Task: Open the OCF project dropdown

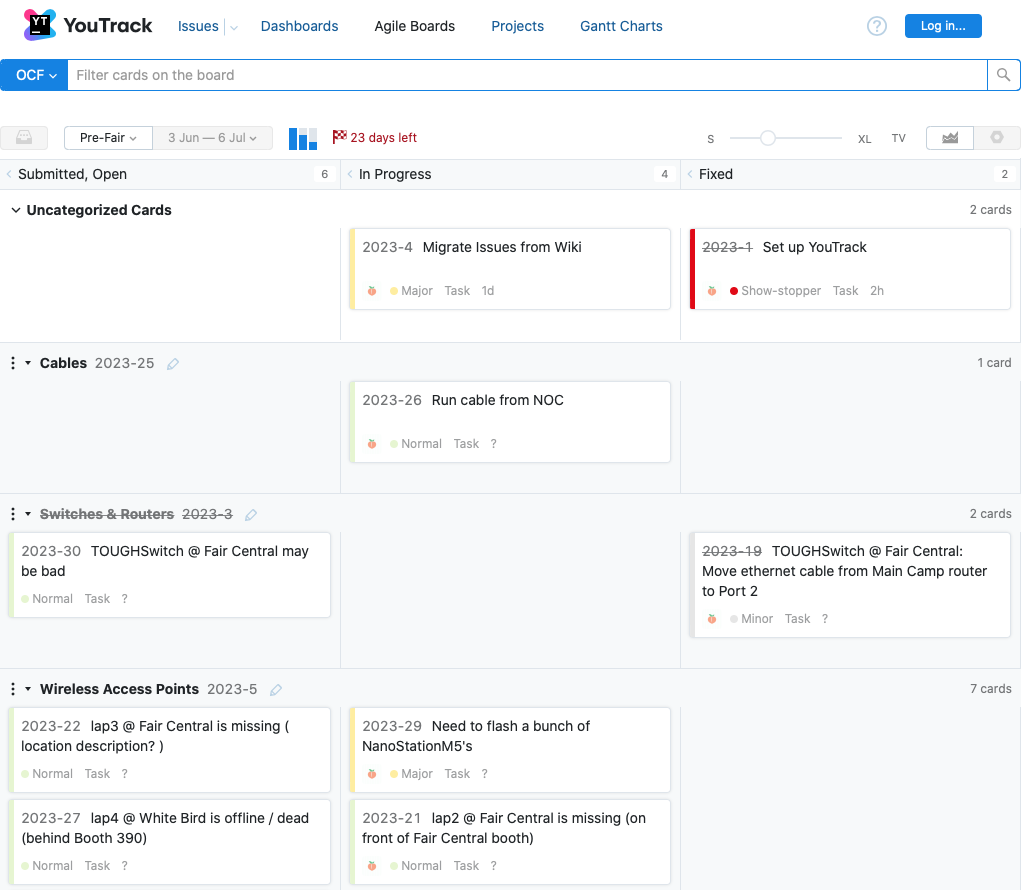Action: coord(35,75)
